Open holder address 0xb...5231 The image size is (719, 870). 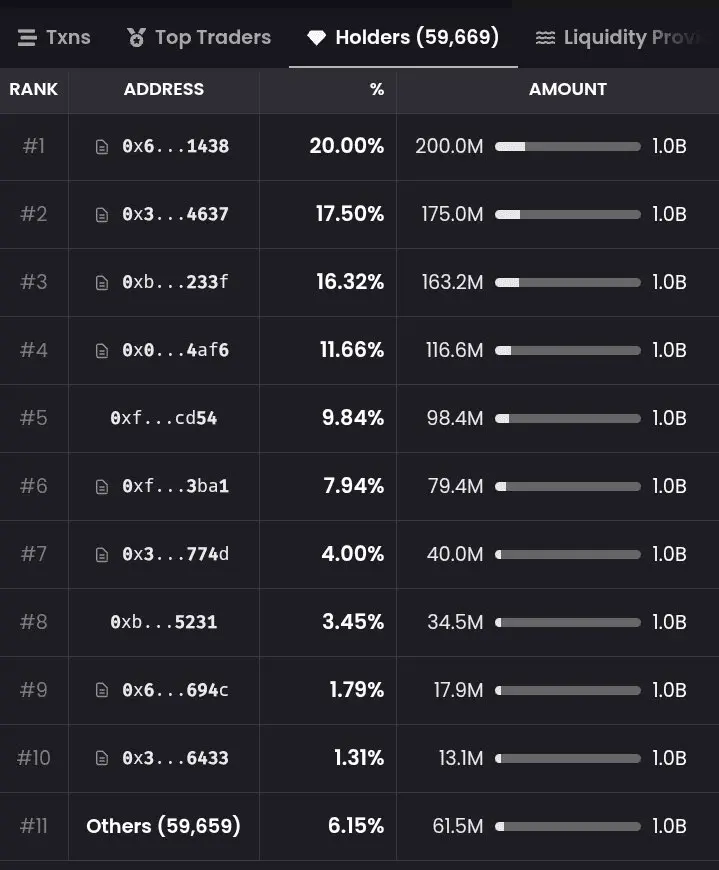[x=164, y=622]
